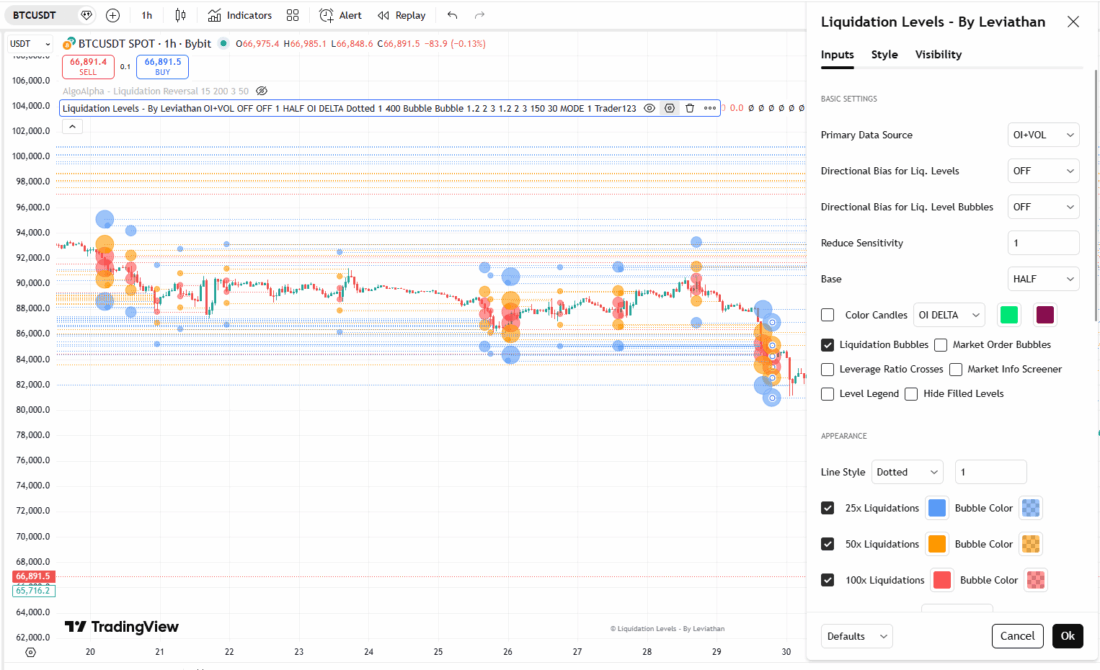
Task: Open Directional Bias for Liq. Level Bubbles dropdown
Action: click(1043, 207)
